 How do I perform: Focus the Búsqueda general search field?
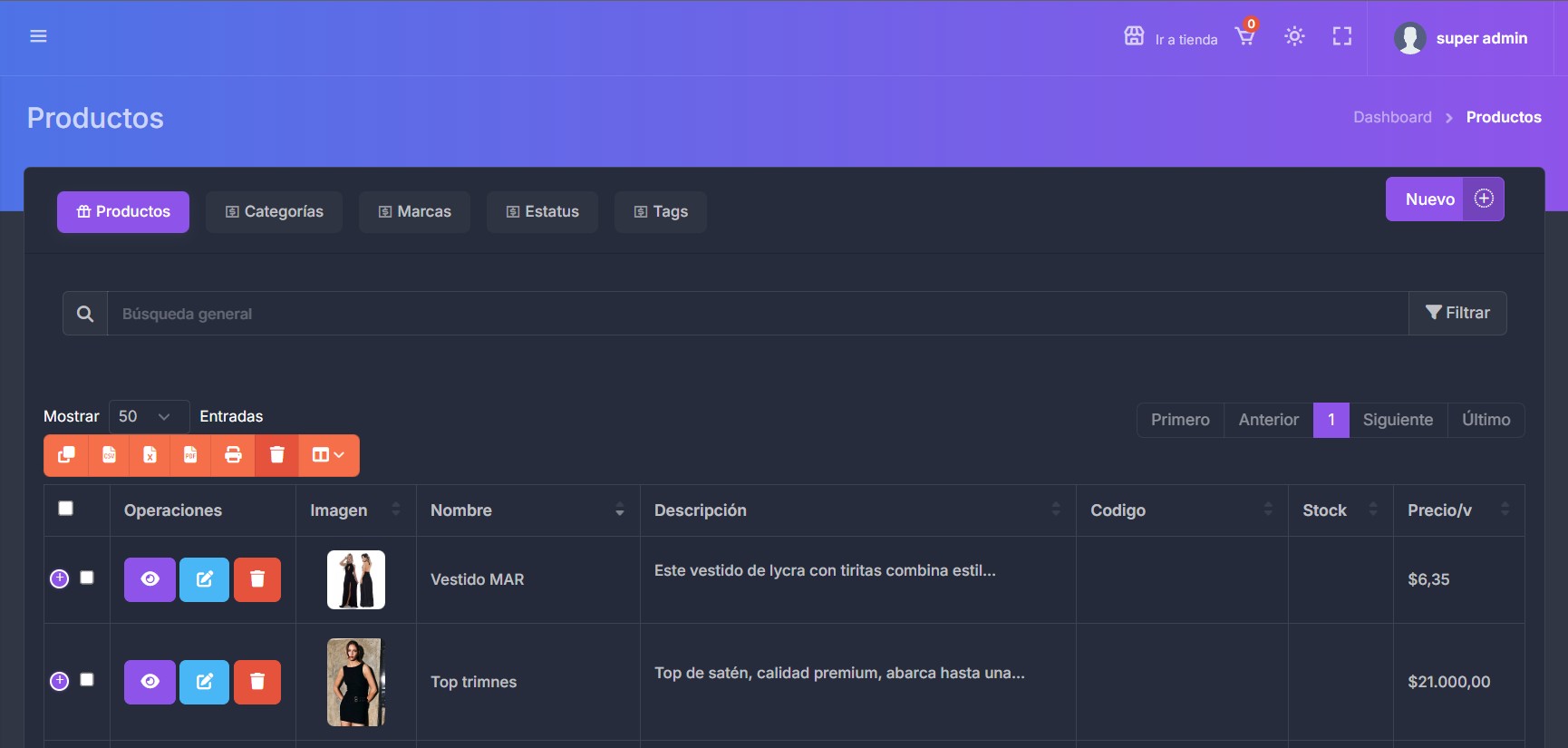pos(757,314)
